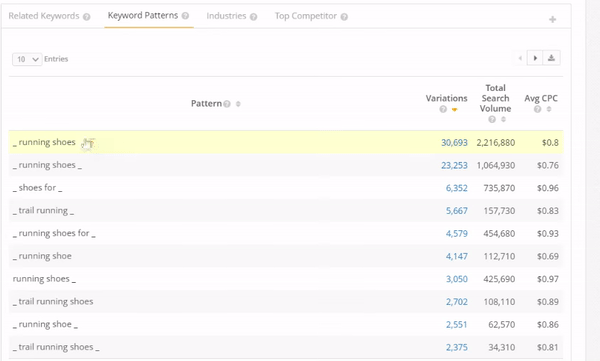The image size is (600, 361).
Task: Open the Top Competitor tab
Action: click(x=306, y=16)
